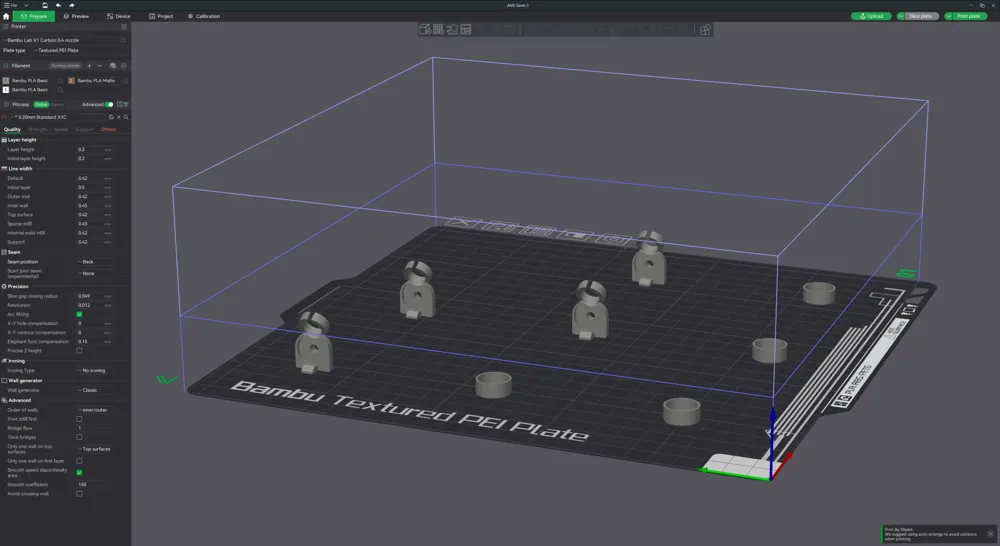This screenshot has width=1000, height=546.
Task: Open the printer preset dropdown
Action: (x=61, y=40)
